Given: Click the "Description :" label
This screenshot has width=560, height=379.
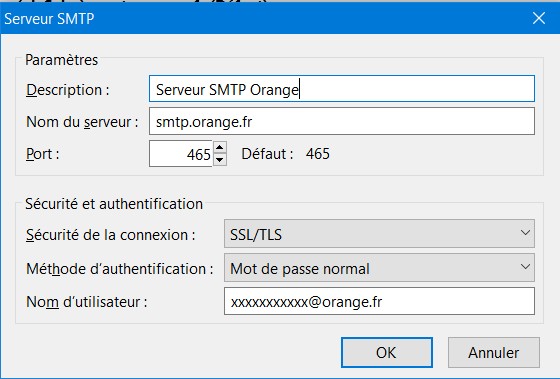Looking at the screenshot, I should (68, 90).
